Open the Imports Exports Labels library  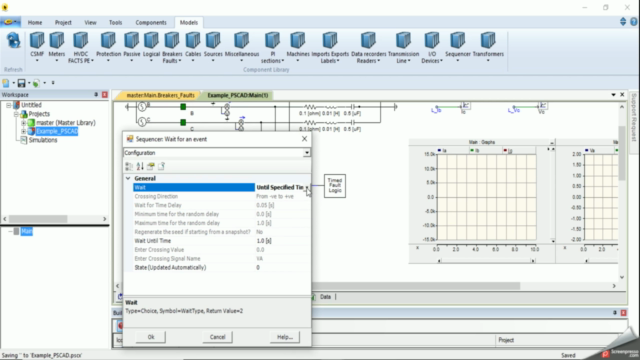click(x=330, y=47)
